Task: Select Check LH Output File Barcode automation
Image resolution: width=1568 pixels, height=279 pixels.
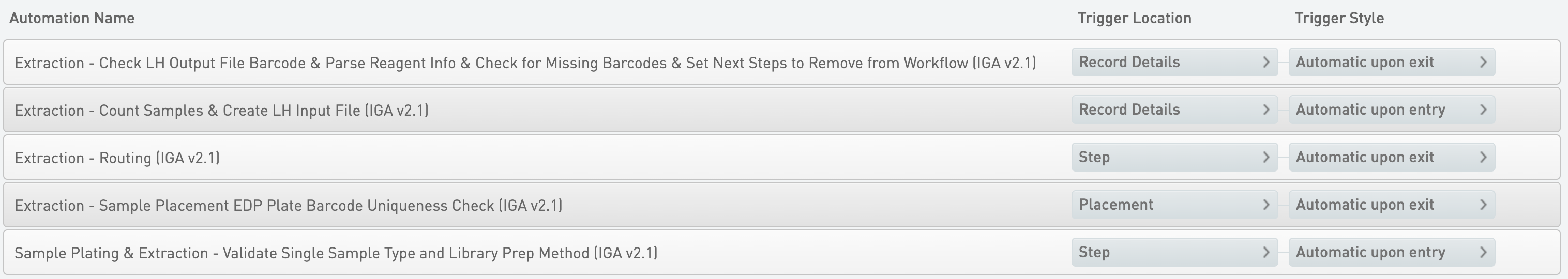Action: [x=525, y=63]
